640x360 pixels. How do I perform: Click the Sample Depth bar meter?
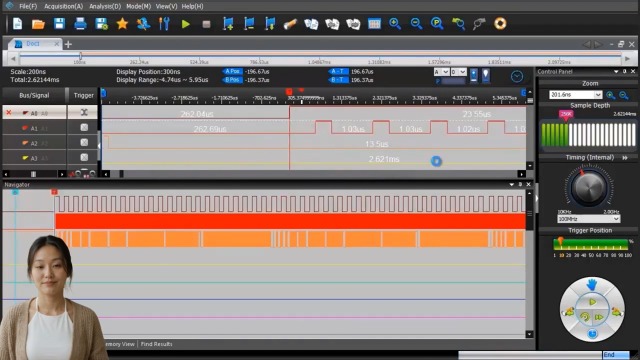pos(588,134)
